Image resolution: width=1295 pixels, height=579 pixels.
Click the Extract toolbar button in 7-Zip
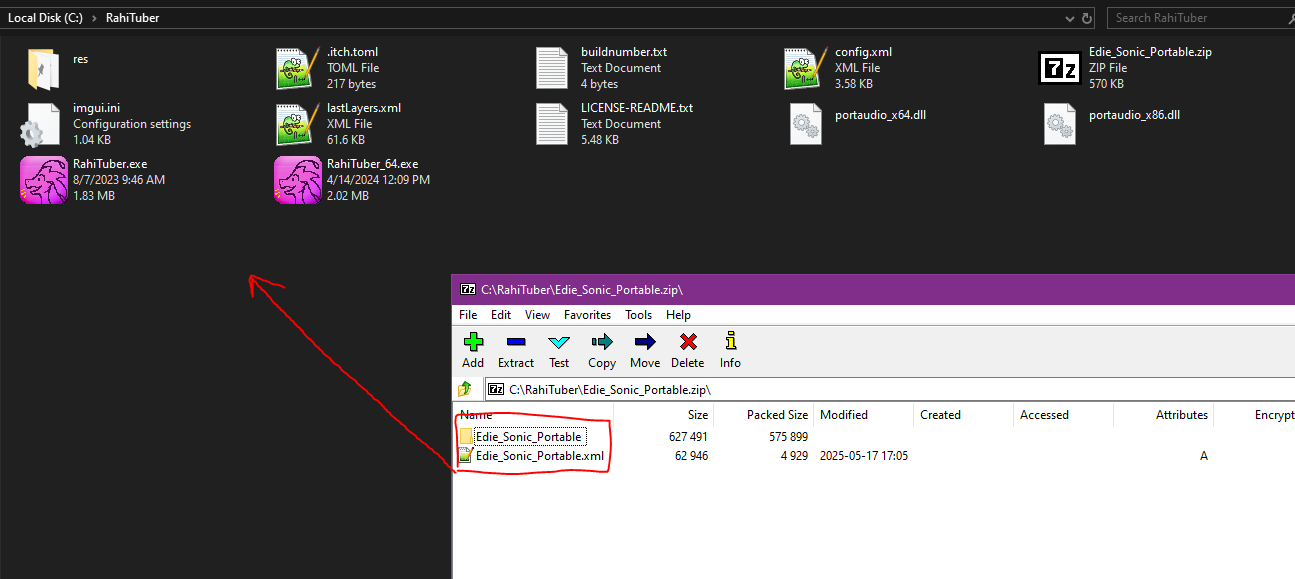(516, 350)
